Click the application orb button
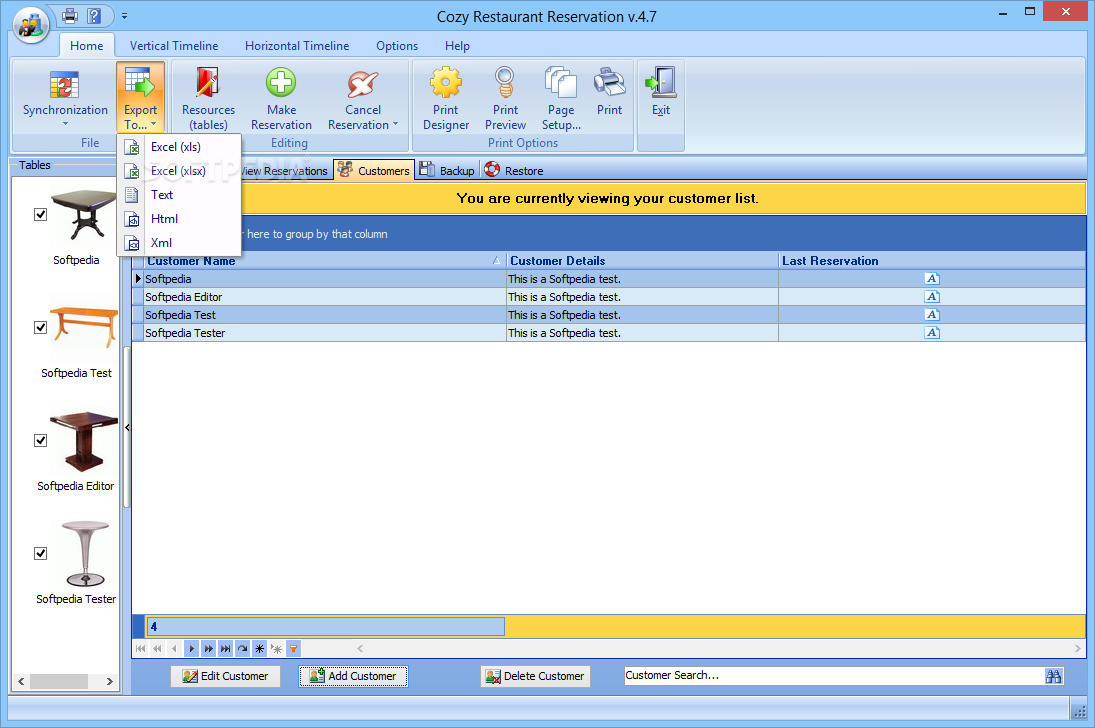Image resolution: width=1095 pixels, height=728 pixels. tap(31, 25)
